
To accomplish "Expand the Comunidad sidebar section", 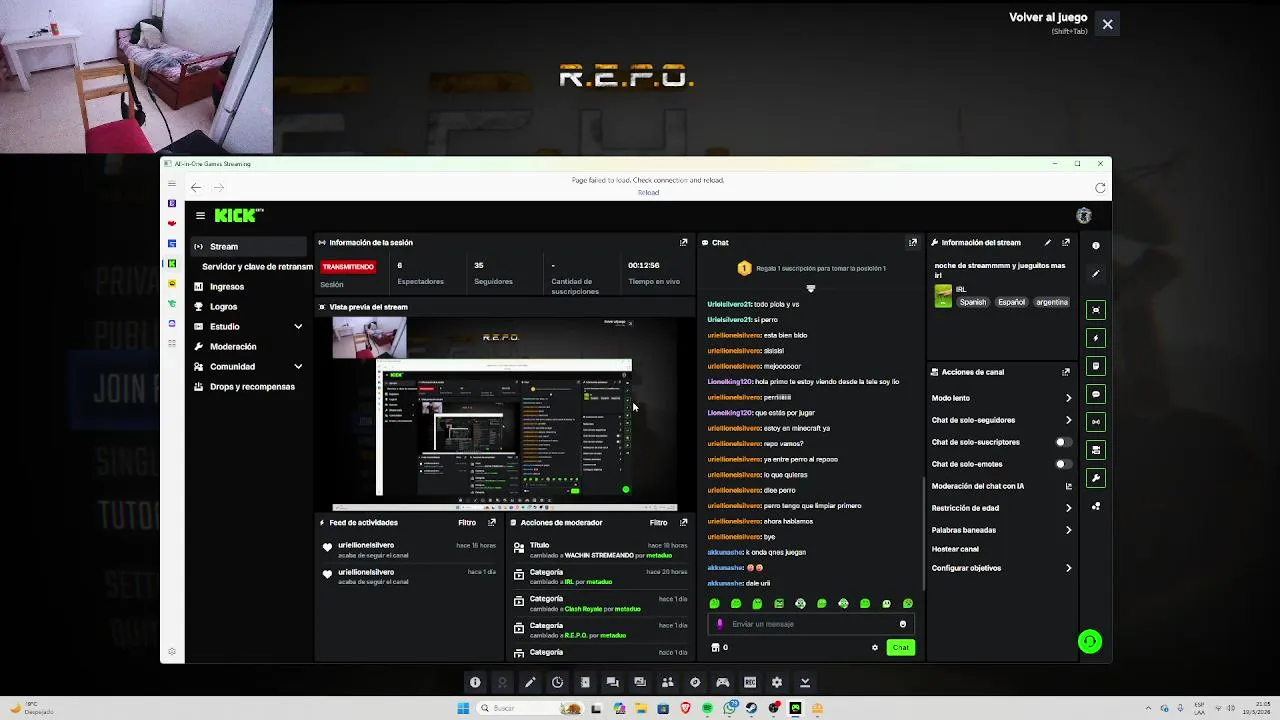I will tap(298, 366).
